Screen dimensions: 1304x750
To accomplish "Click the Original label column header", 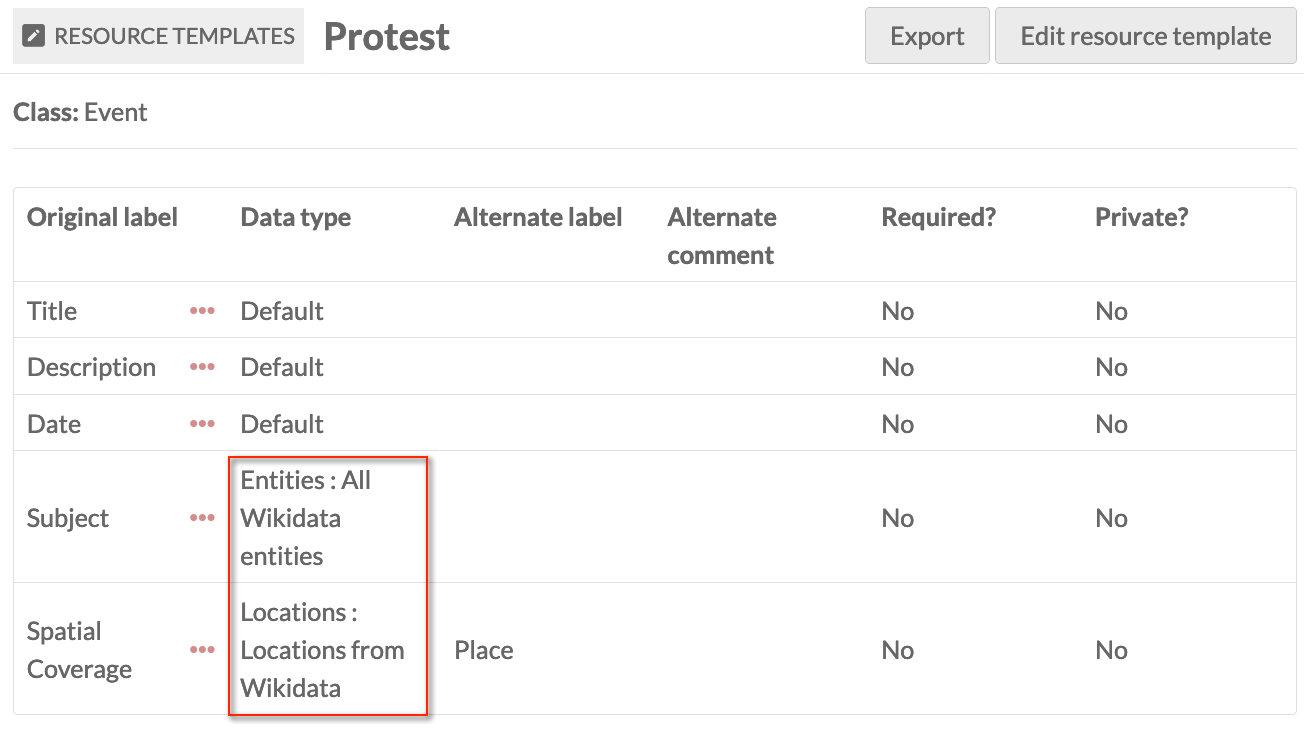I will point(102,217).
